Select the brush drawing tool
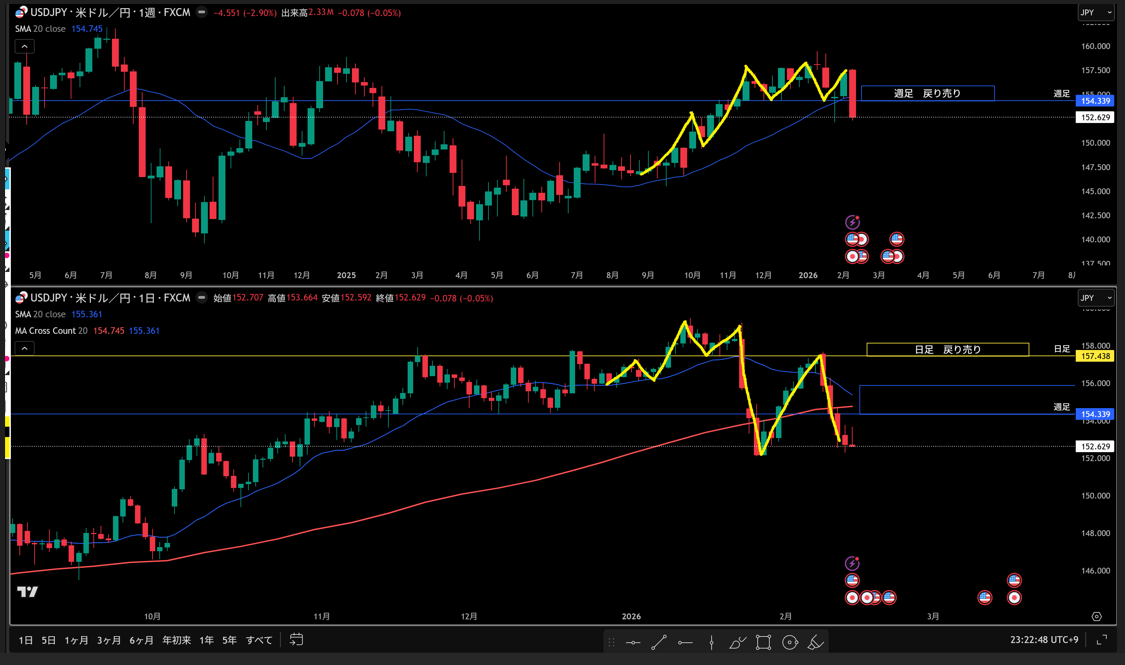Image resolution: width=1125 pixels, height=665 pixels. 738,642
